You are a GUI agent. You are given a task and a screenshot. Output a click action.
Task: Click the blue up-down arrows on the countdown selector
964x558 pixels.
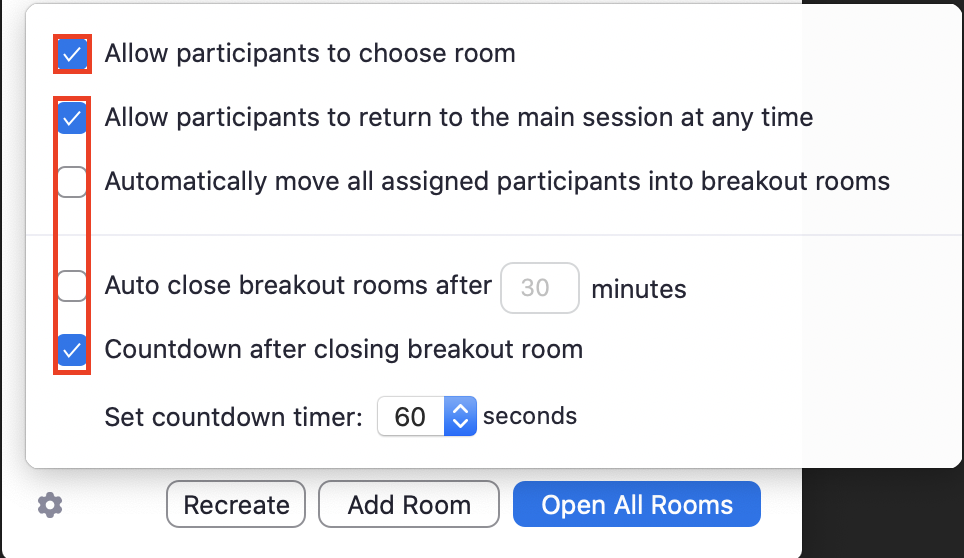(x=460, y=417)
